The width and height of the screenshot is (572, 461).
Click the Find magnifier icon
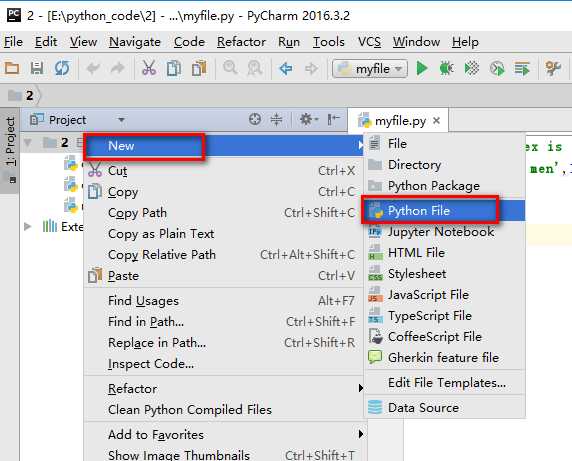click(x=230, y=68)
